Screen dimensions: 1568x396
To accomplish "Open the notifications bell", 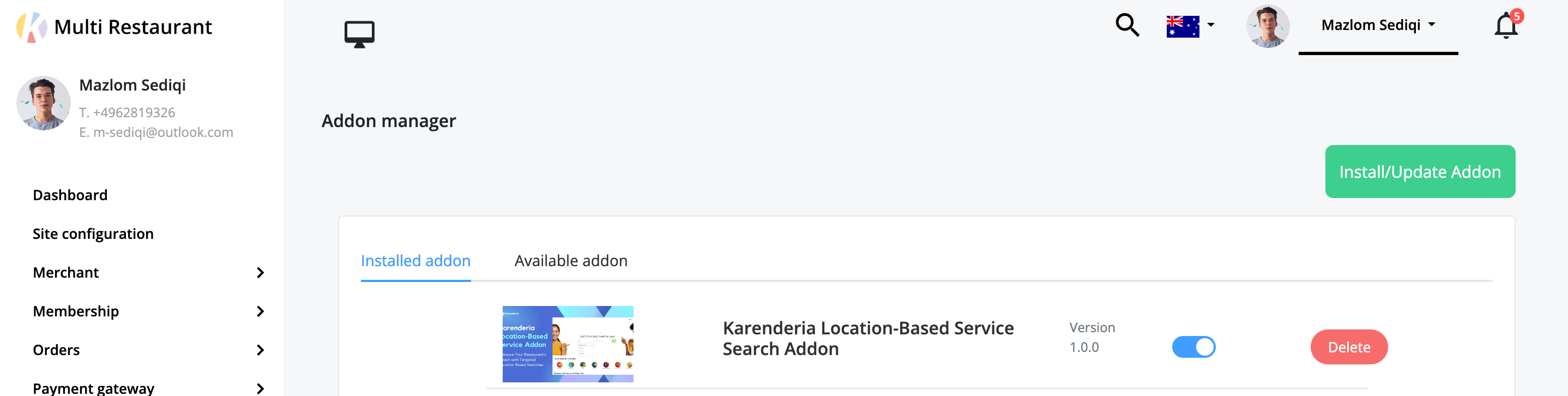I will pyautogui.click(x=1505, y=26).
